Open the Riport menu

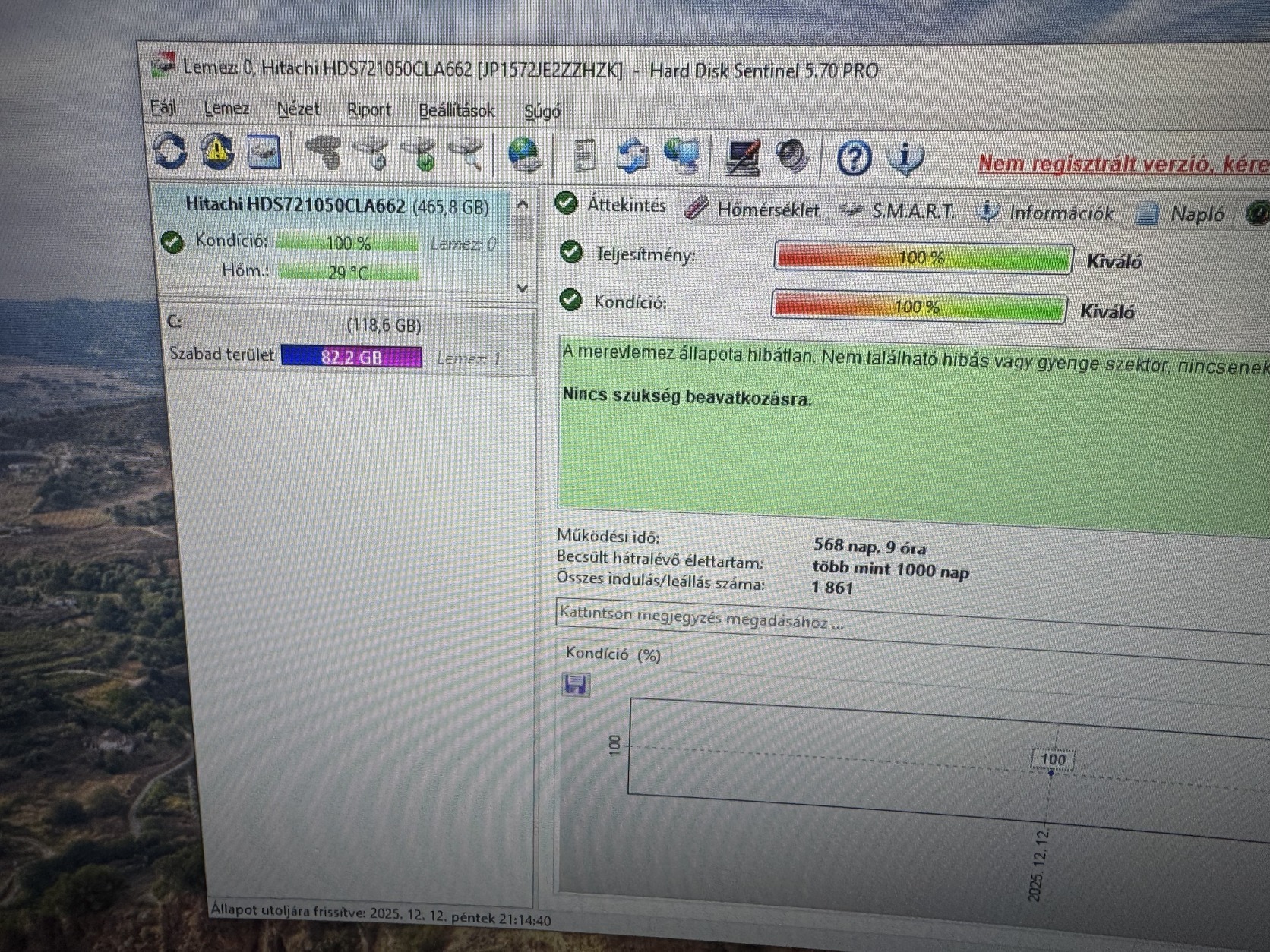click(x=369, y=110)
